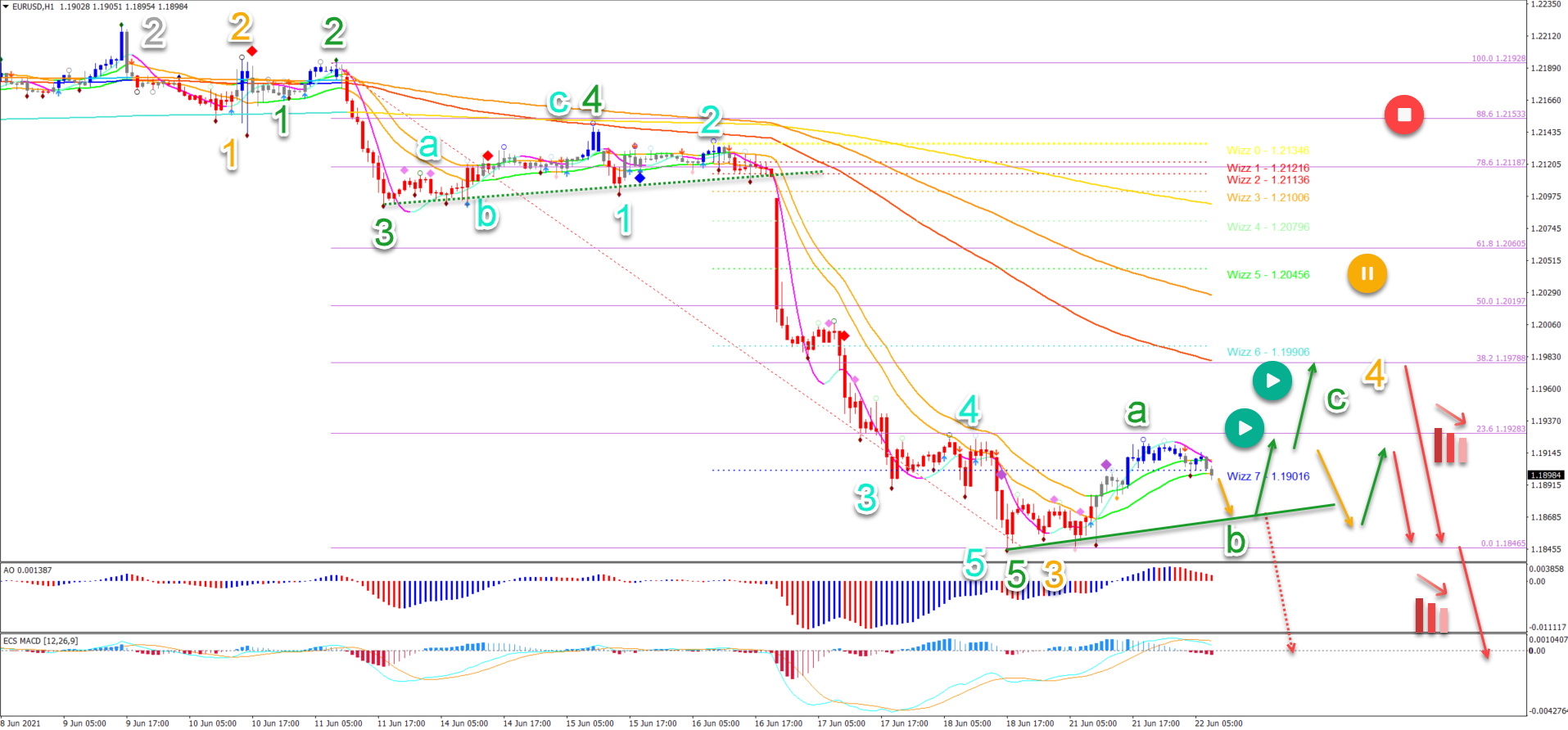Click the 21 Jun 17:00 time label
The image size is (1568, 730).
tap(1156, 723)
